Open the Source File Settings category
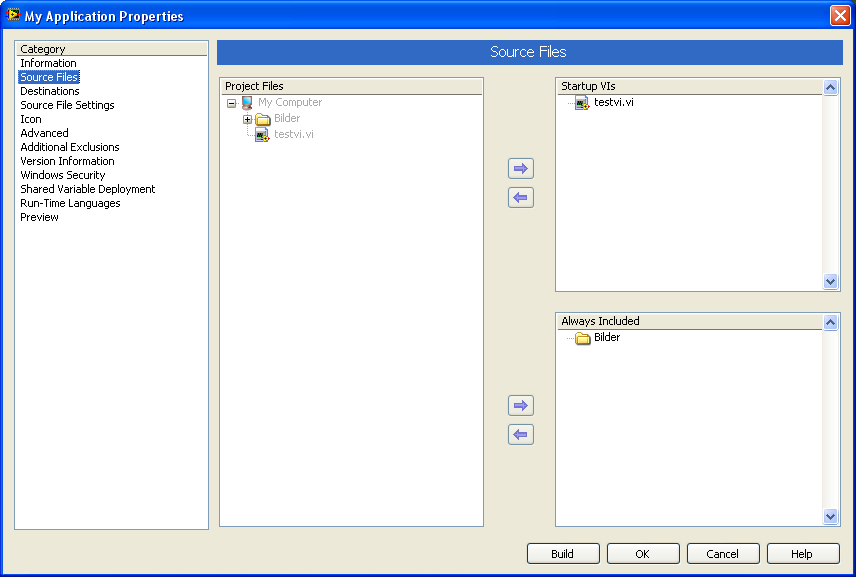856x577 pixels. click(x=67, y=105)
